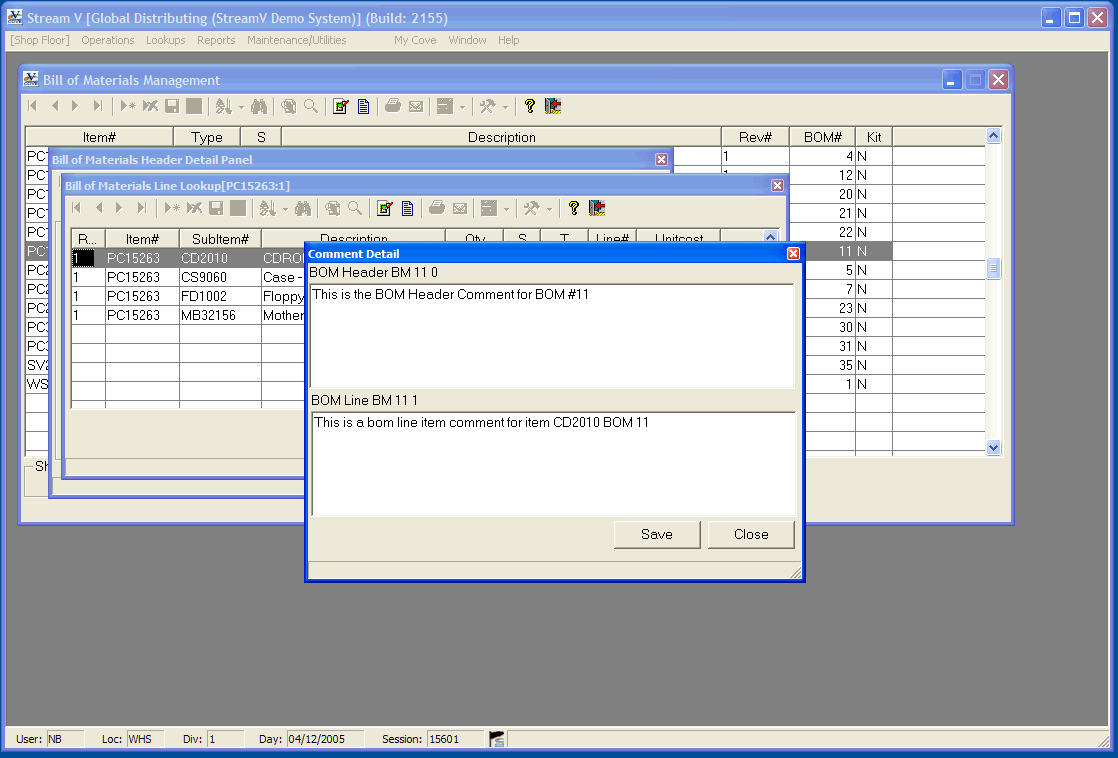Click binoculars find icon in Bill of Materials Management toolbar

(259, 106)
